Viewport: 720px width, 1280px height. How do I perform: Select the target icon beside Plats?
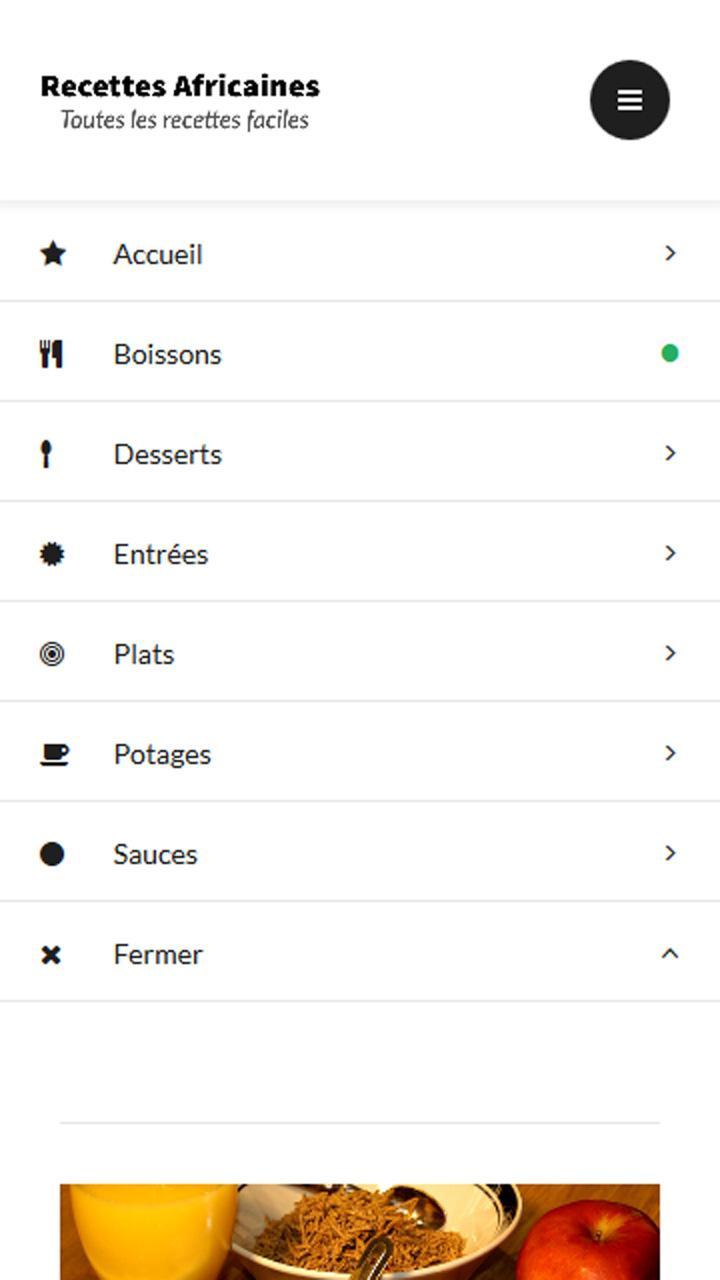[51, 653]
